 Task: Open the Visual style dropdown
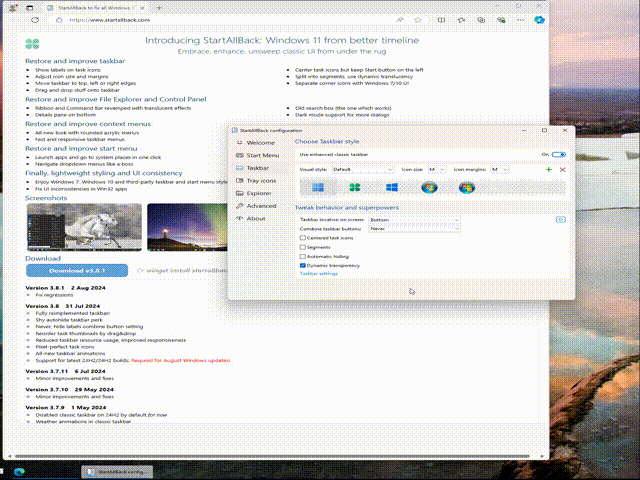363,169
